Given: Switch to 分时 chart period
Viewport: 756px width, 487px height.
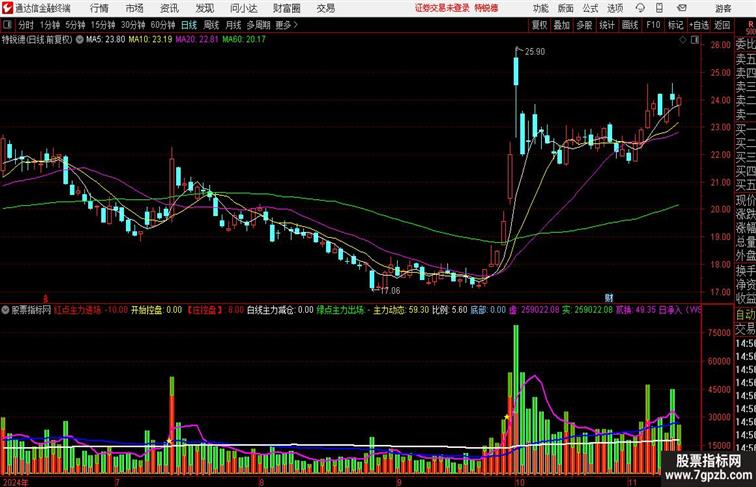Looking at the screenshot, I should (x=26, y=25).
